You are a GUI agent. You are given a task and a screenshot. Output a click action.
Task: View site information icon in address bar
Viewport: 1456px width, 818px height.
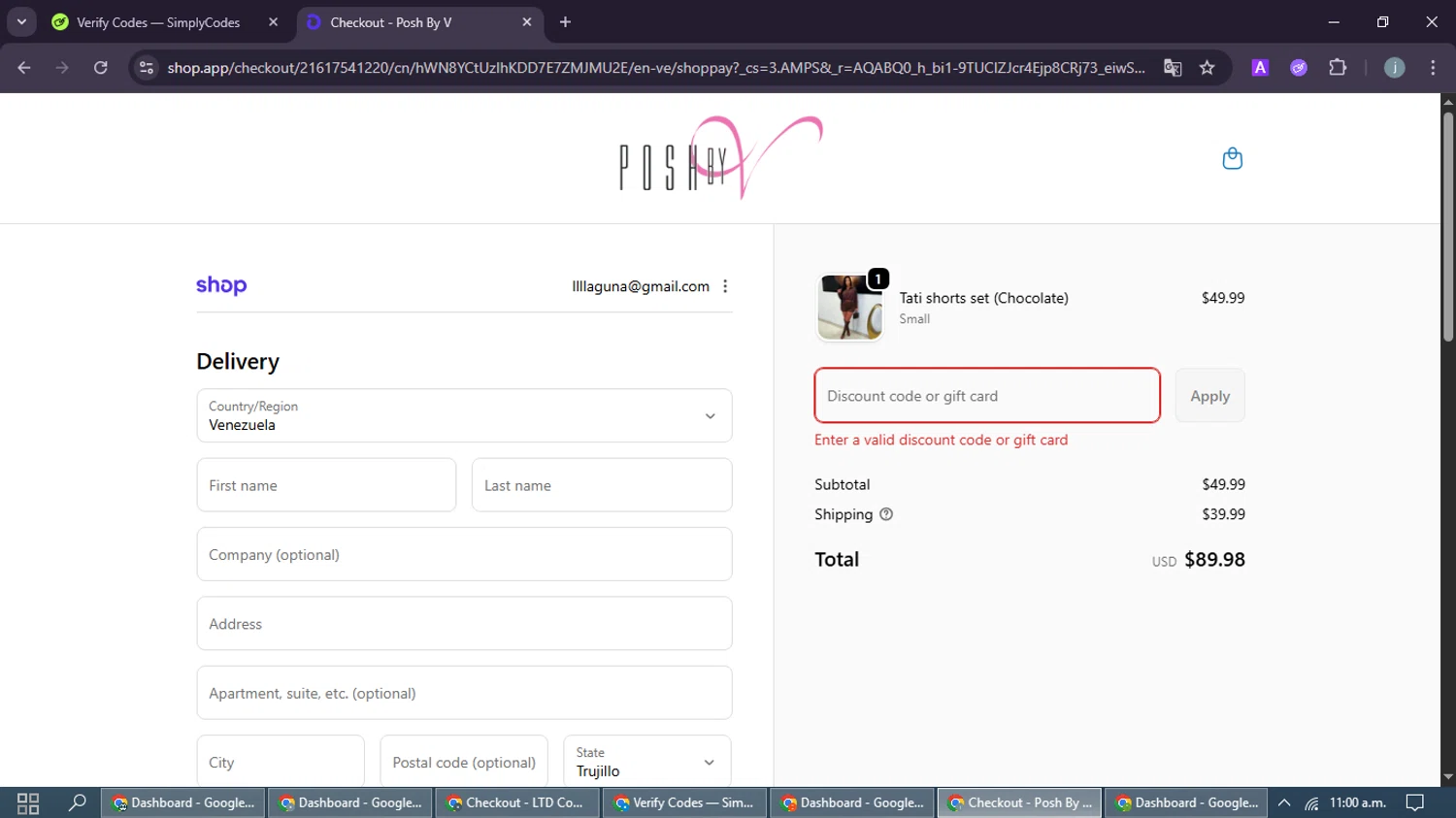(x=147, y=67)
